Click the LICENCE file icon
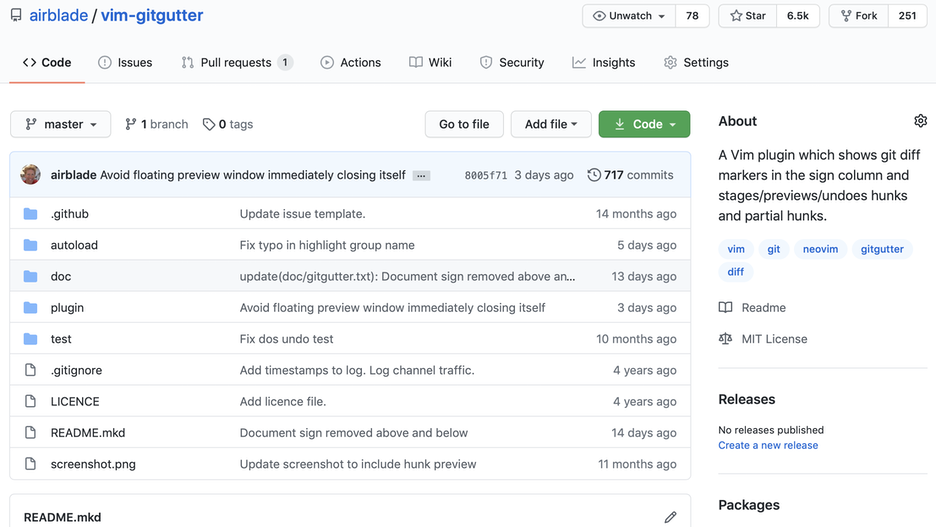 30,401
